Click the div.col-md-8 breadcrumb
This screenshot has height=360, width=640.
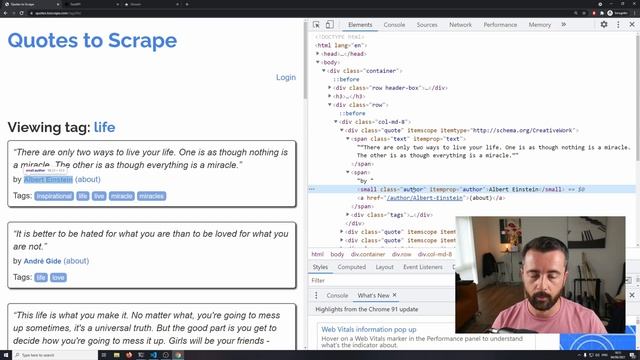pyautogui.click(x=435, y=254)
